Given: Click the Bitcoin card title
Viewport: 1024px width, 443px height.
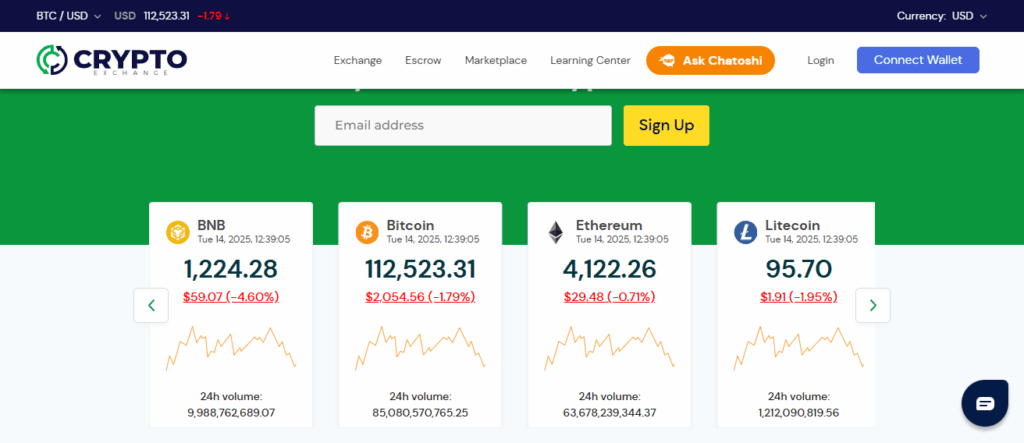Looking at the screenshot, I should [x=410, y=225].
